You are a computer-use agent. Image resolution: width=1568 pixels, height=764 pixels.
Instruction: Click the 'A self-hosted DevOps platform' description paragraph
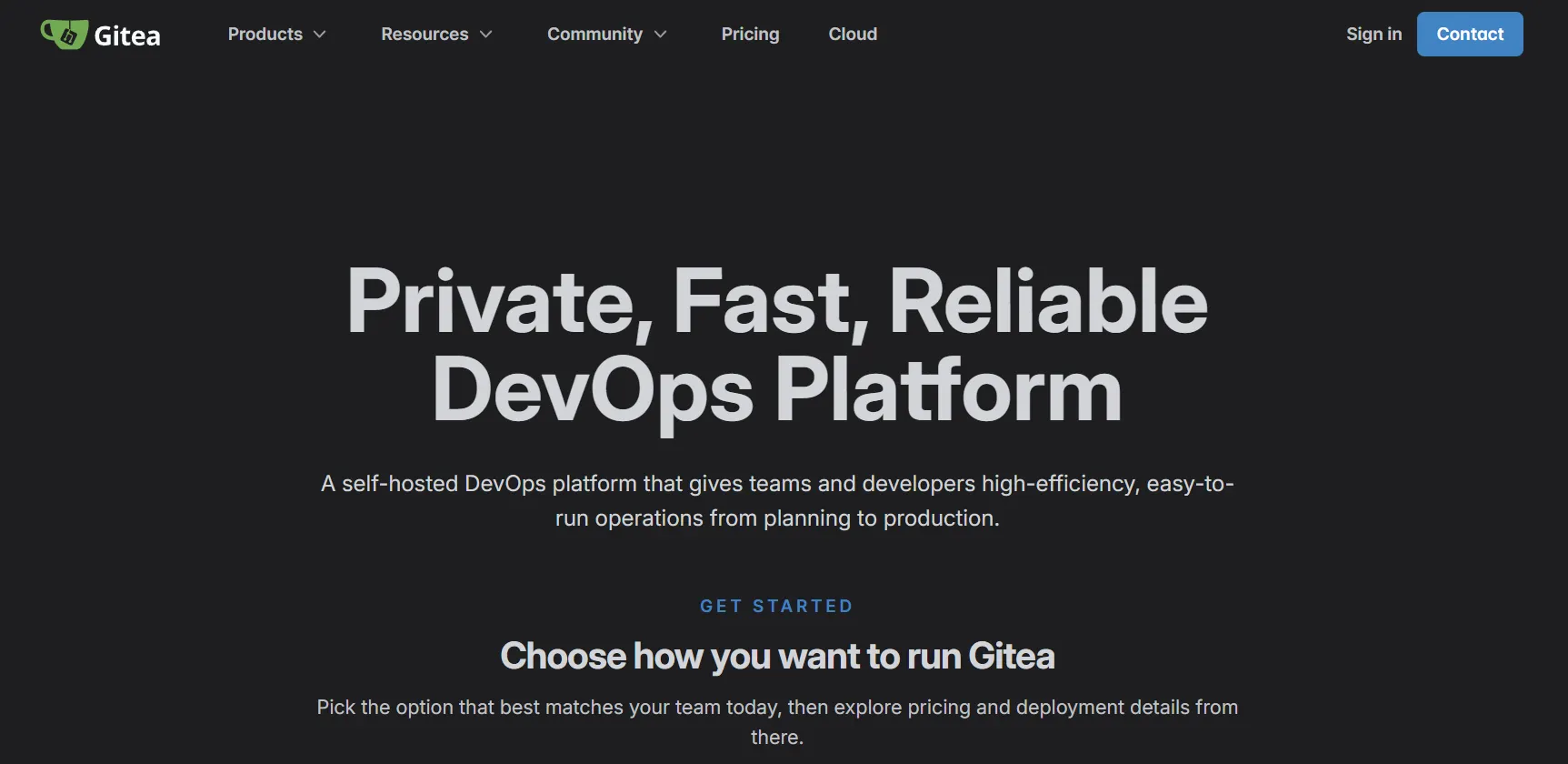point(777,500)
